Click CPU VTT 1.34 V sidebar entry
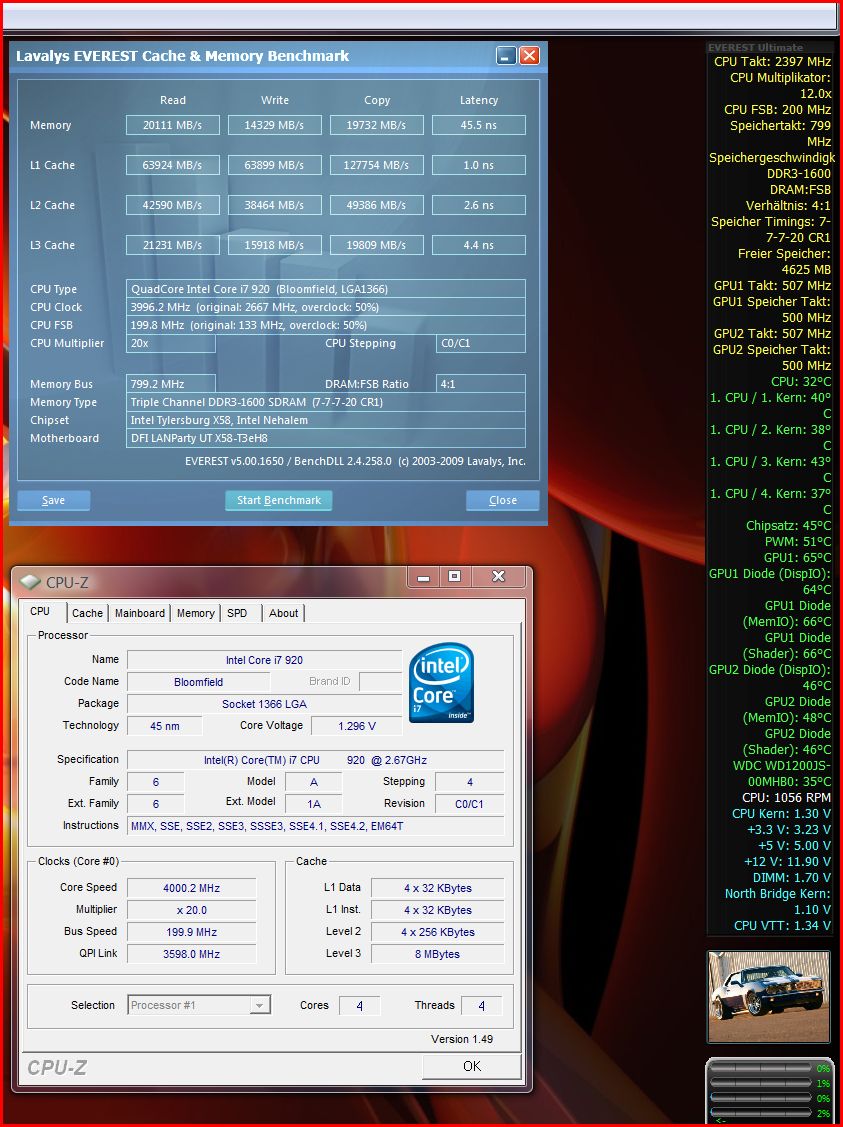Screen dimensions: 843x1127 point(782,925)
